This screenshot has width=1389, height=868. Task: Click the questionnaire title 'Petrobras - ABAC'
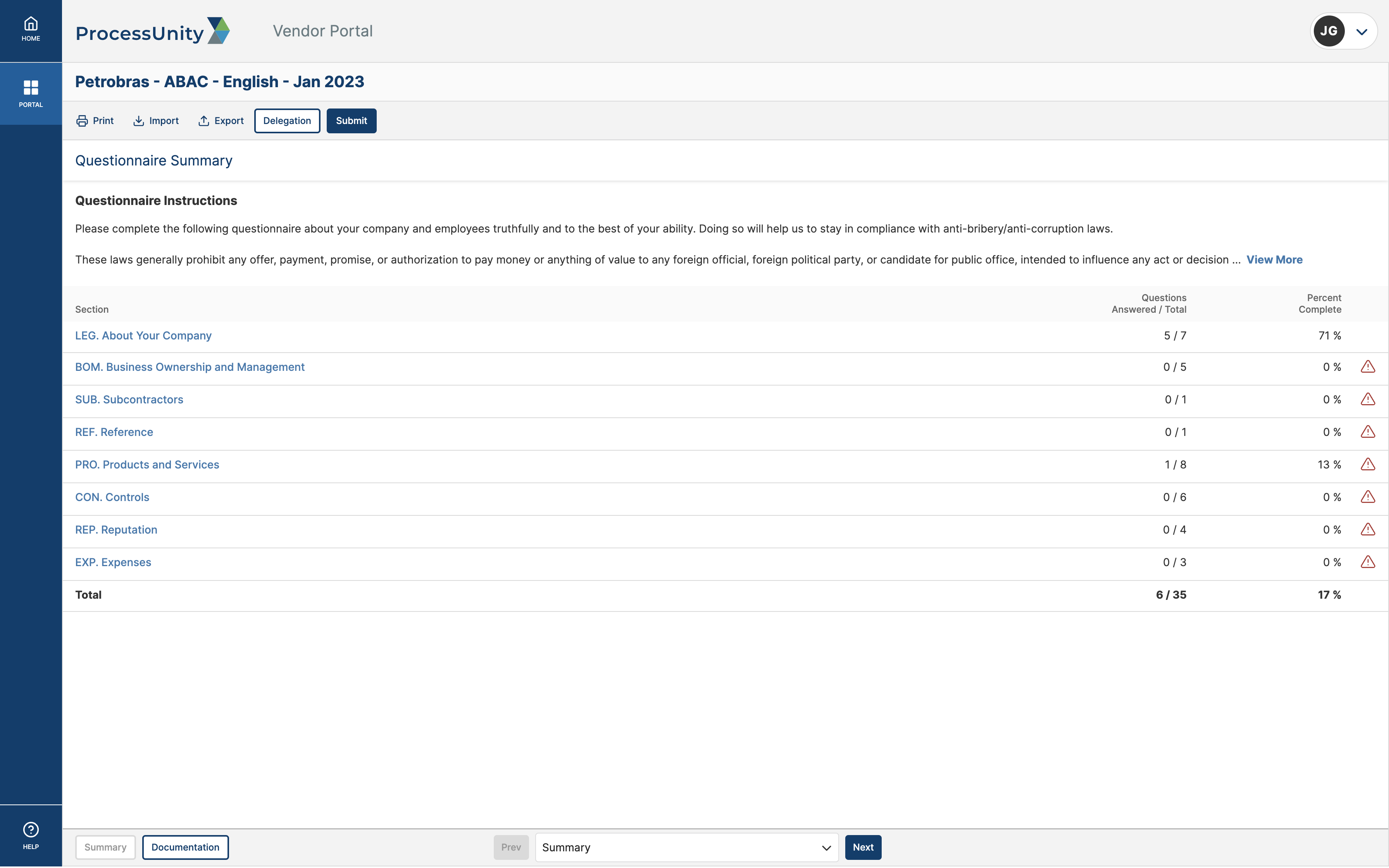pyautogui.click(x=220, y=81)
